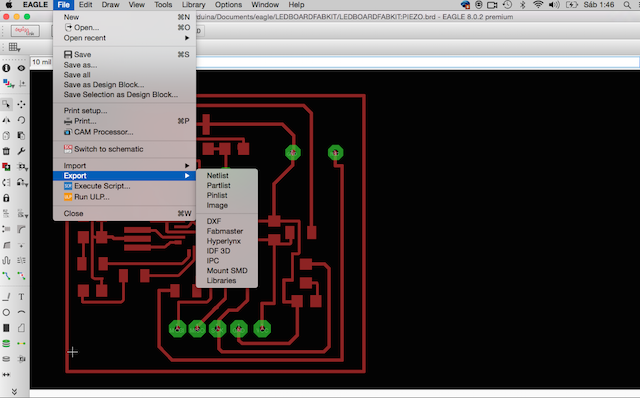Select the Info tool icon
The width and height of the screenshot is (640, 398).
(x=6, y=68)
